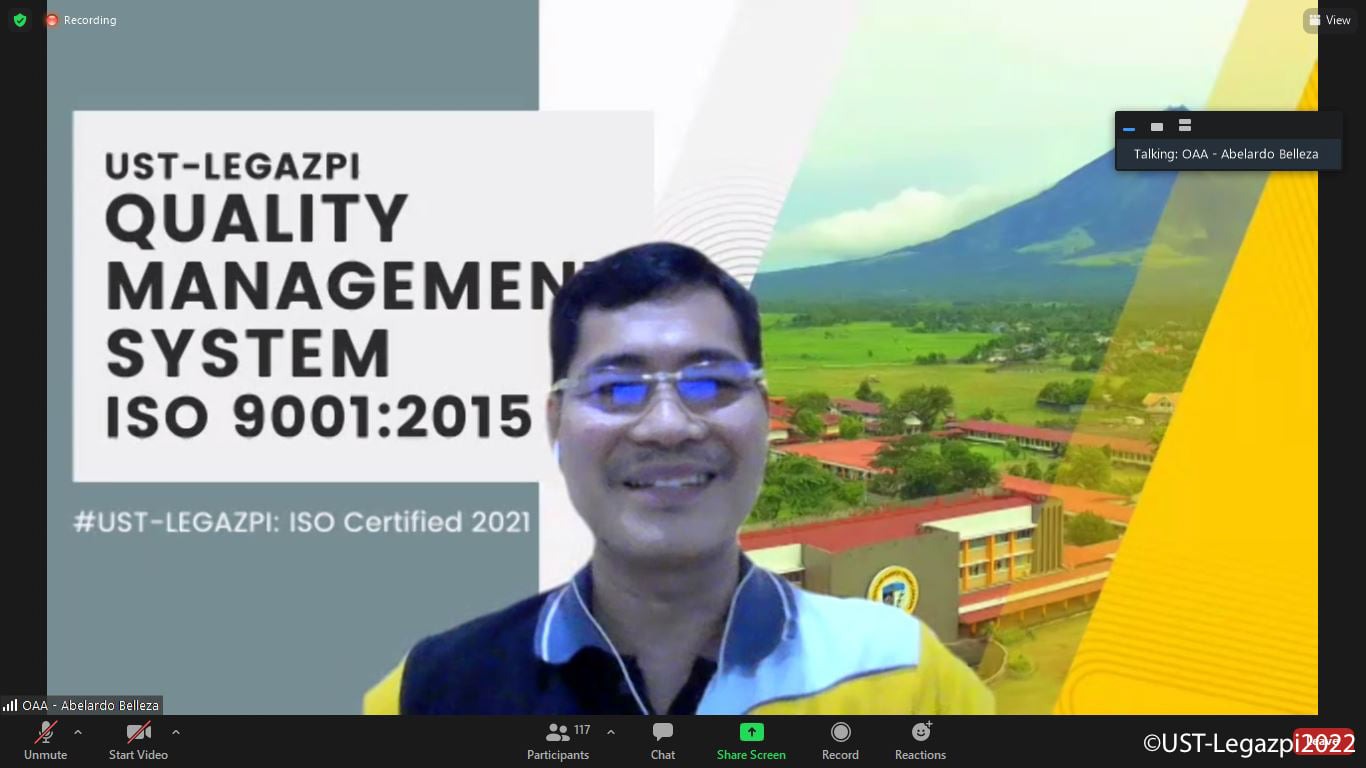Expand video options next to Start Video
Image resolution: width=1366 pixels, height=768 pixels.
coord(176,732)
